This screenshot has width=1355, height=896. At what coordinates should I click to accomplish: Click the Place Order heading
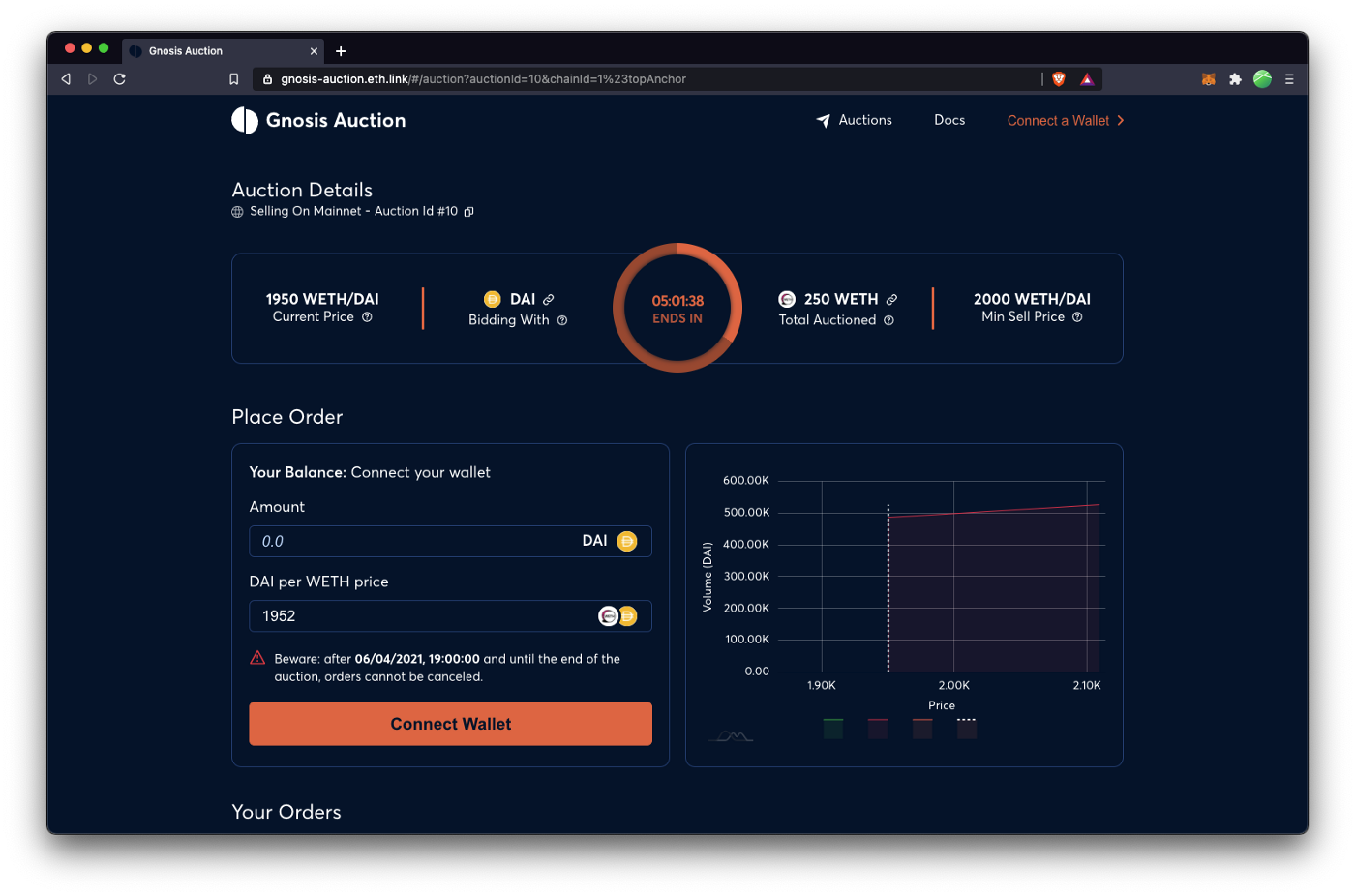pyautogui.click(x=287, y=417)
